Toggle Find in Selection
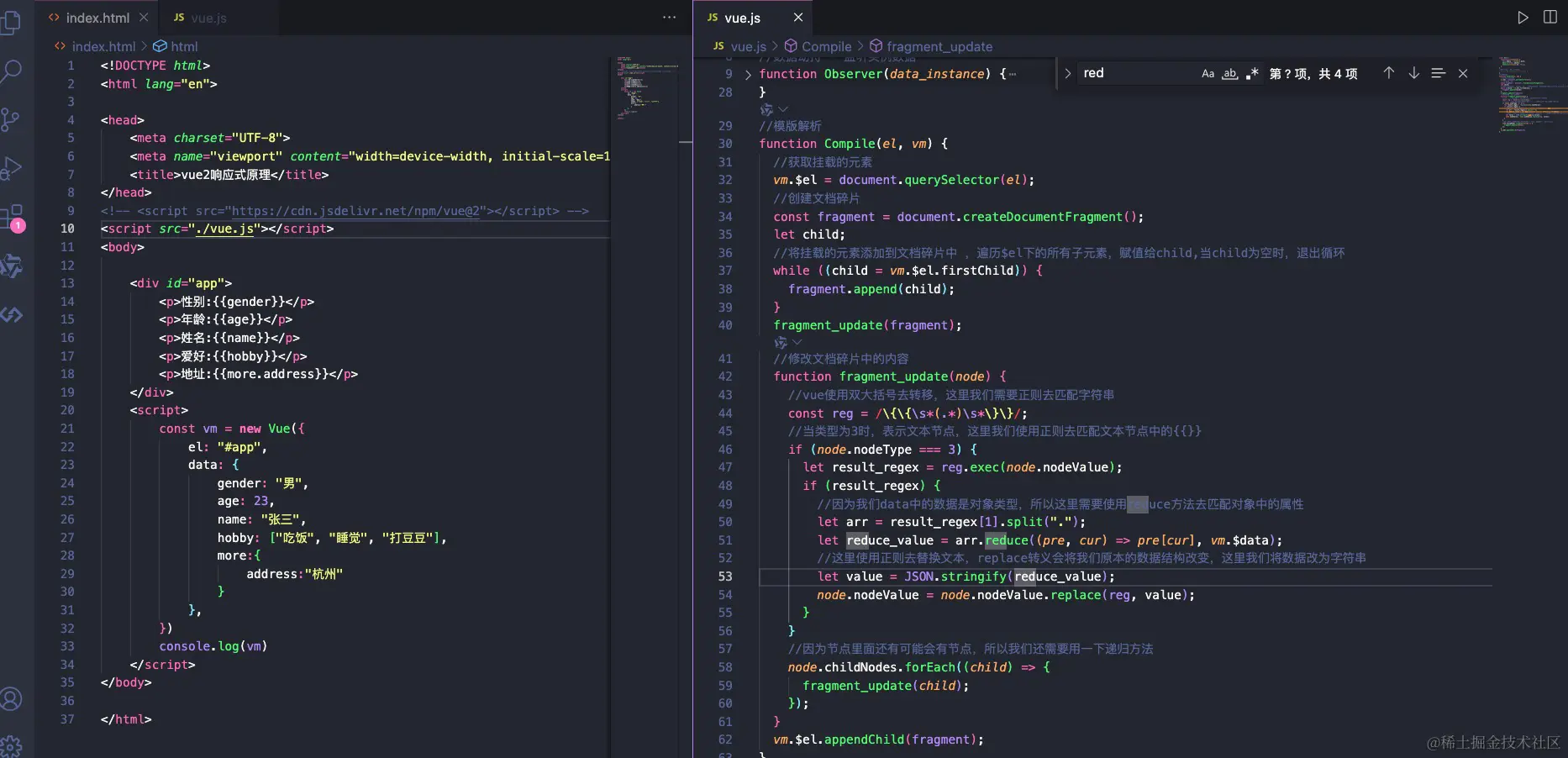1568x758 pixels. click(x=1439, y=73)
